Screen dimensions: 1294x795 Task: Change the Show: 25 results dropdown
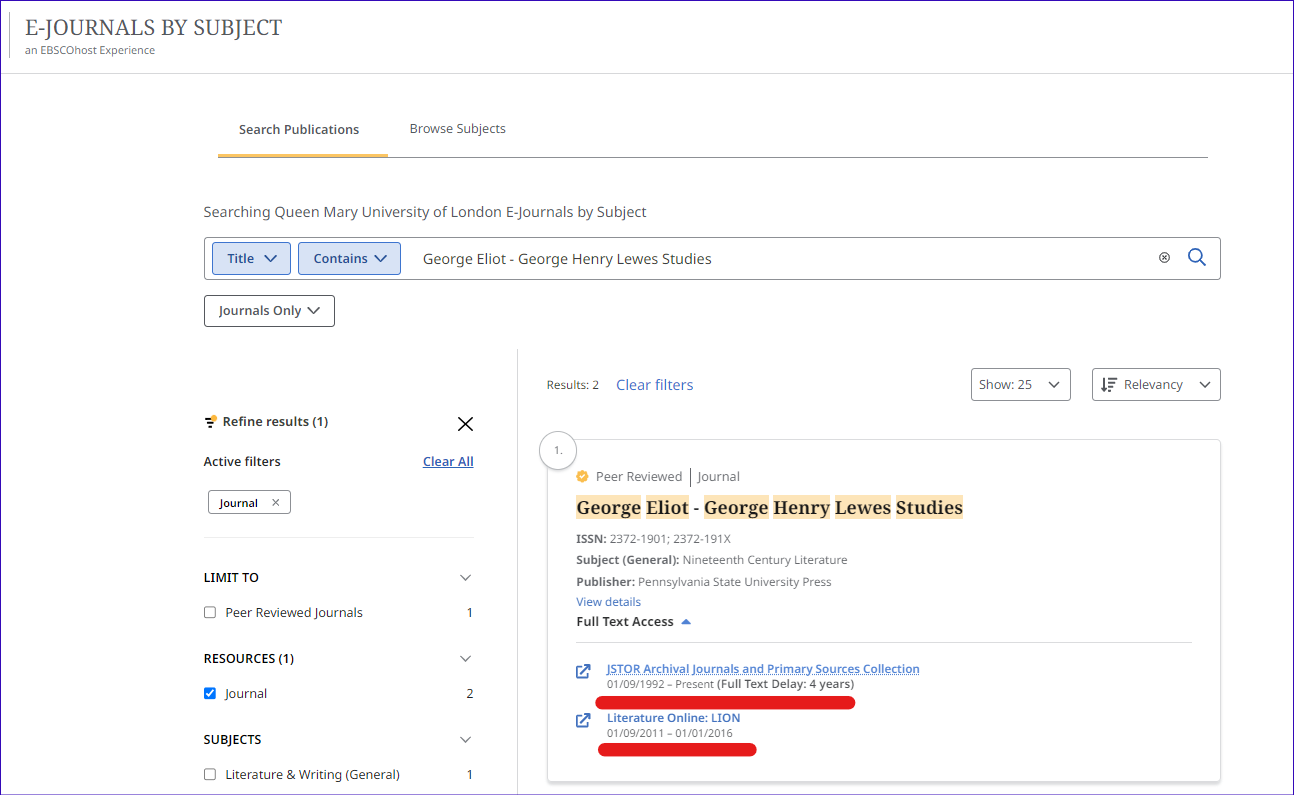pyautogui.click(x=1021, y=385)
